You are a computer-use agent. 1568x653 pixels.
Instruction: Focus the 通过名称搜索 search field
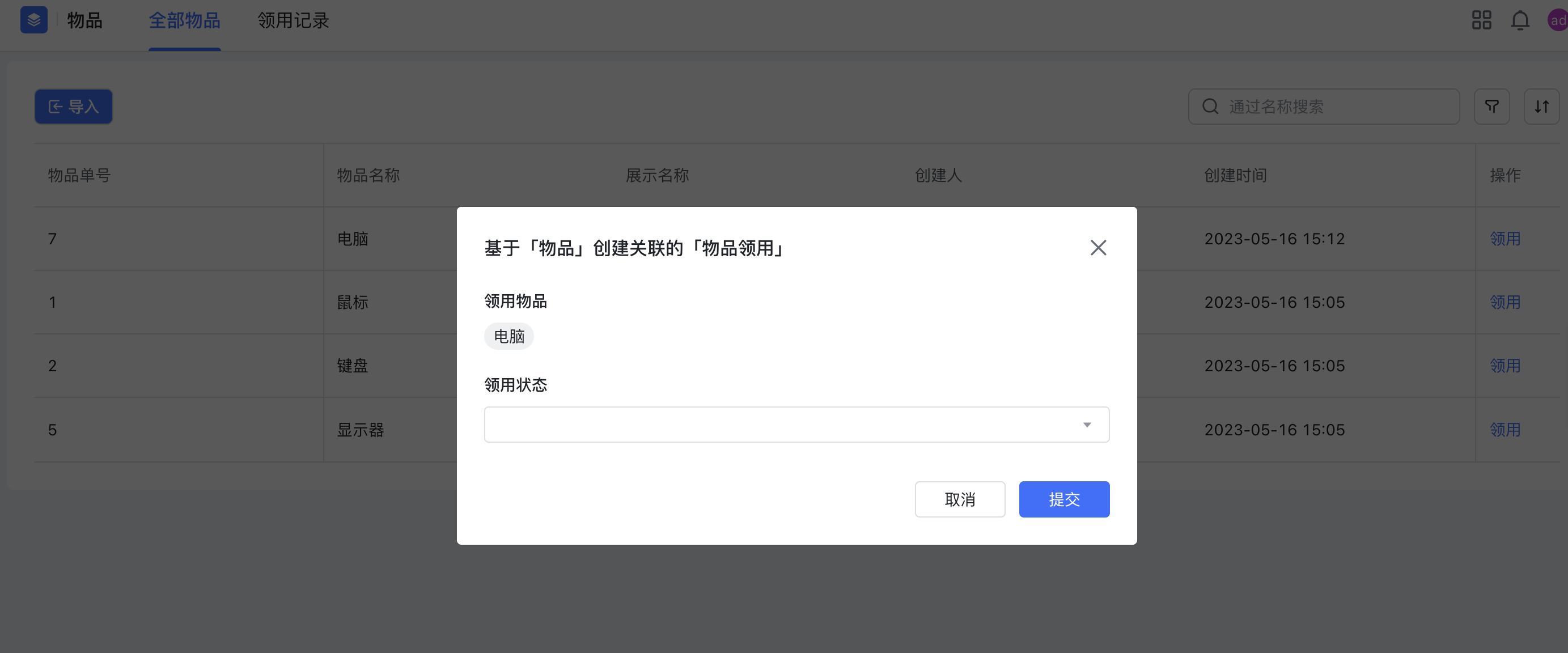[1323, 107]
